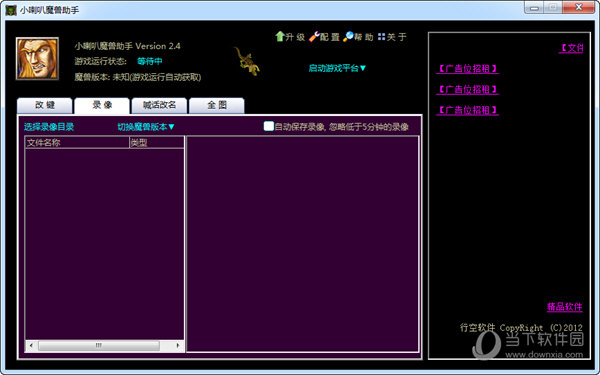Switch to the 全图 tab

pyautogui.click(x=217, y=105)
